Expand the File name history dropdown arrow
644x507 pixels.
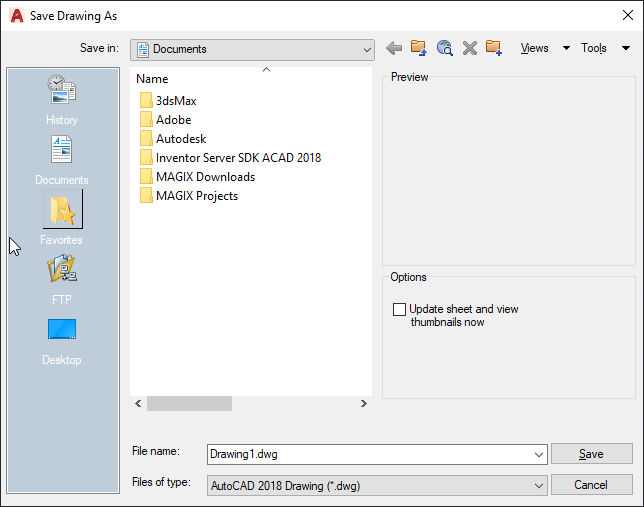pyautogui.click(x=538, y=454)
